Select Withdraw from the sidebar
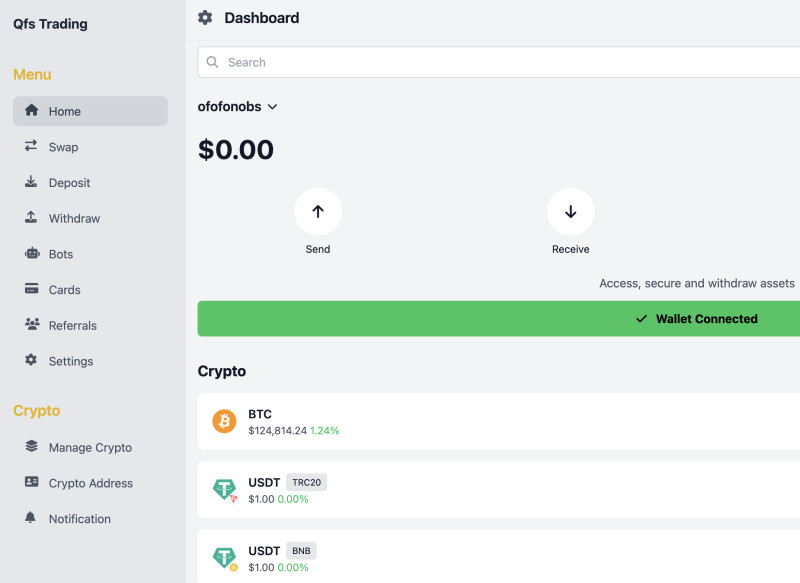The image size is (800, 583). (x=74, y=218)
